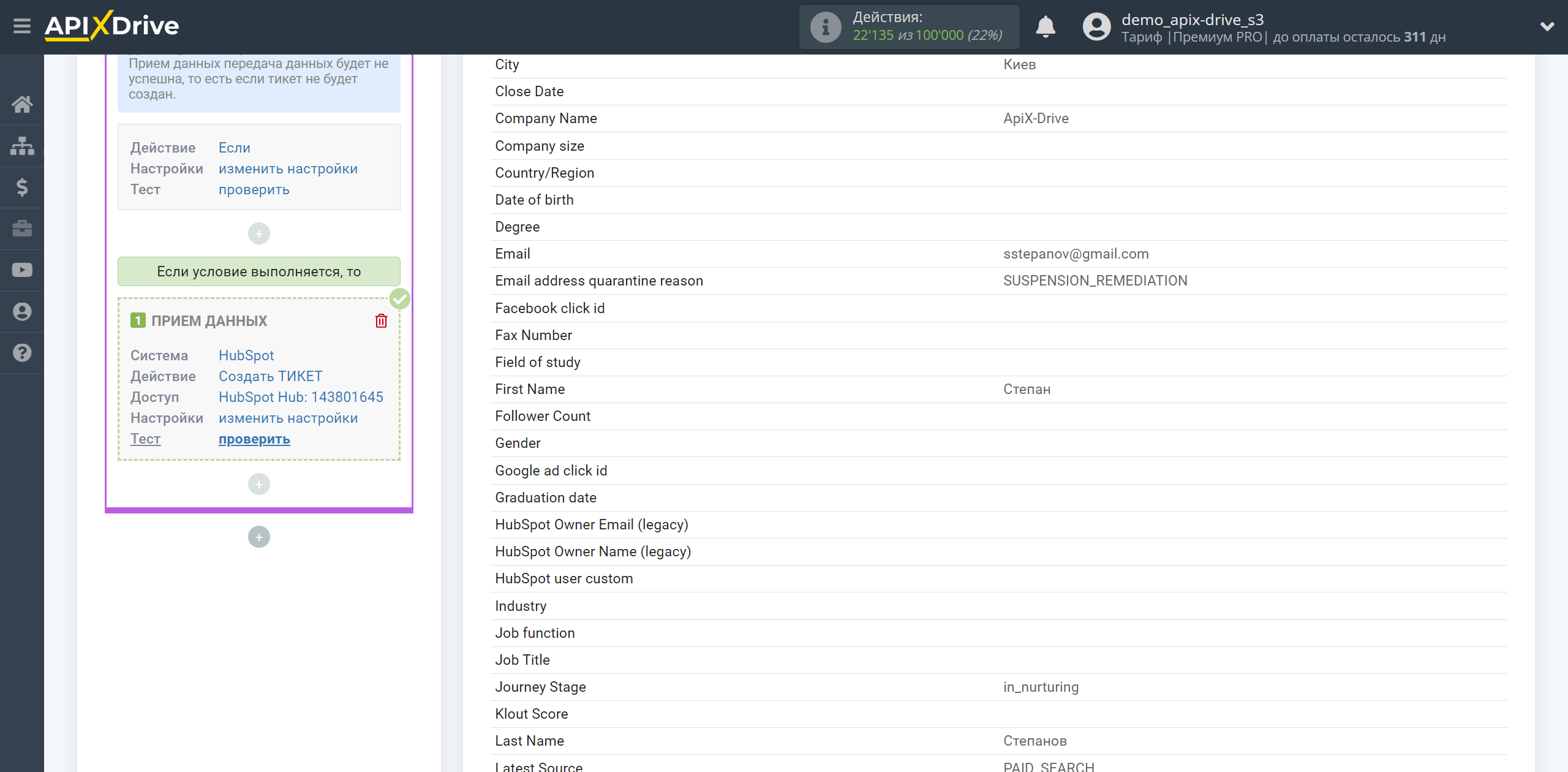Screen dimensions: 1568x772
Task: Click the Если условие выполняется, то banner
Action: click(x=259, y=271)
